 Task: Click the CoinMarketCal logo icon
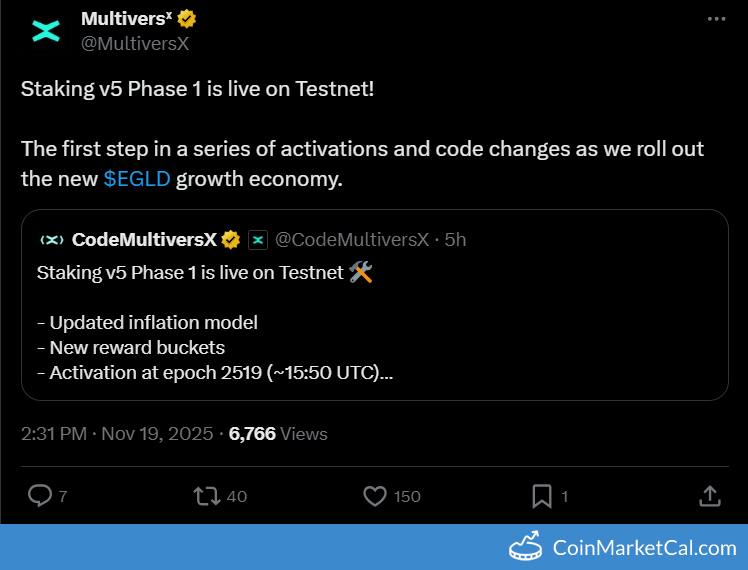[526, 547]
